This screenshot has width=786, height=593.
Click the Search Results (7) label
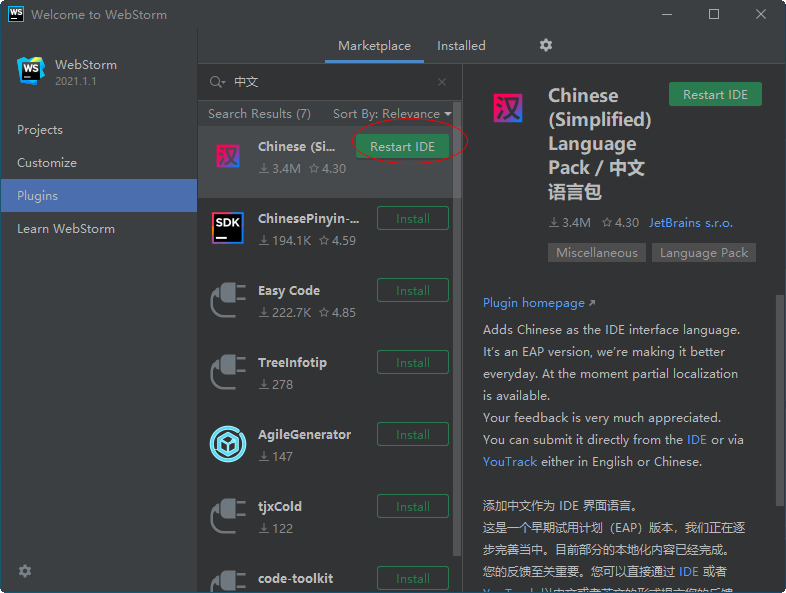(259, 114)
